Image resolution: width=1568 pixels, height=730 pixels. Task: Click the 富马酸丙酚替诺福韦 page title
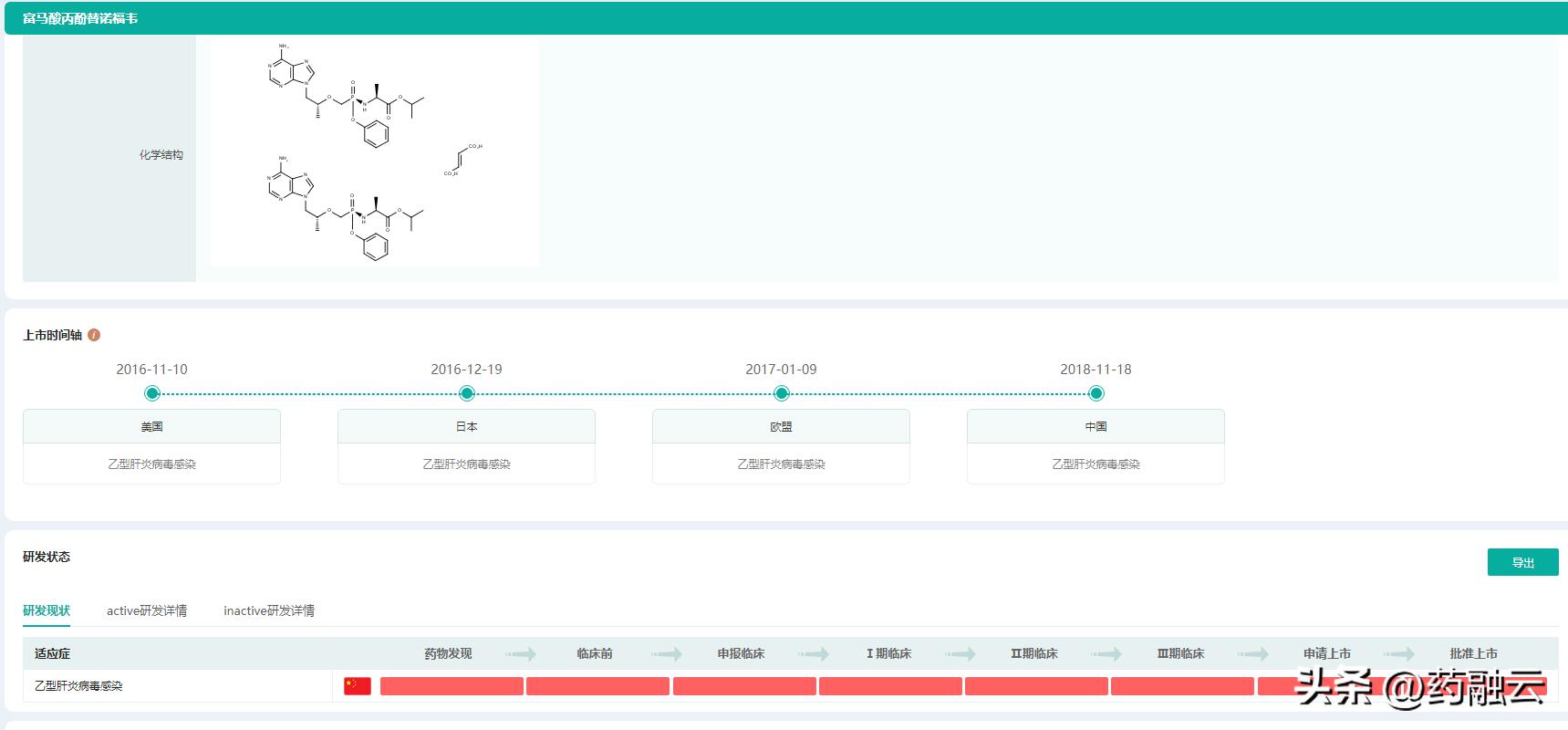(80, 18)
